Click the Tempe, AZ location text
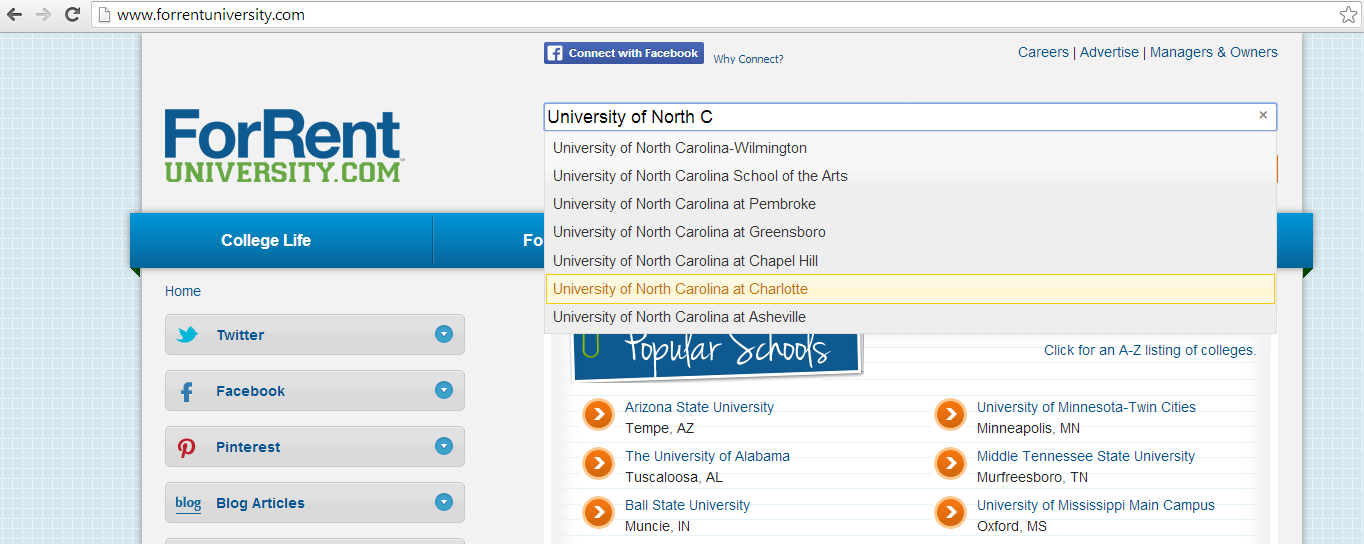 [x=659, y=428]
